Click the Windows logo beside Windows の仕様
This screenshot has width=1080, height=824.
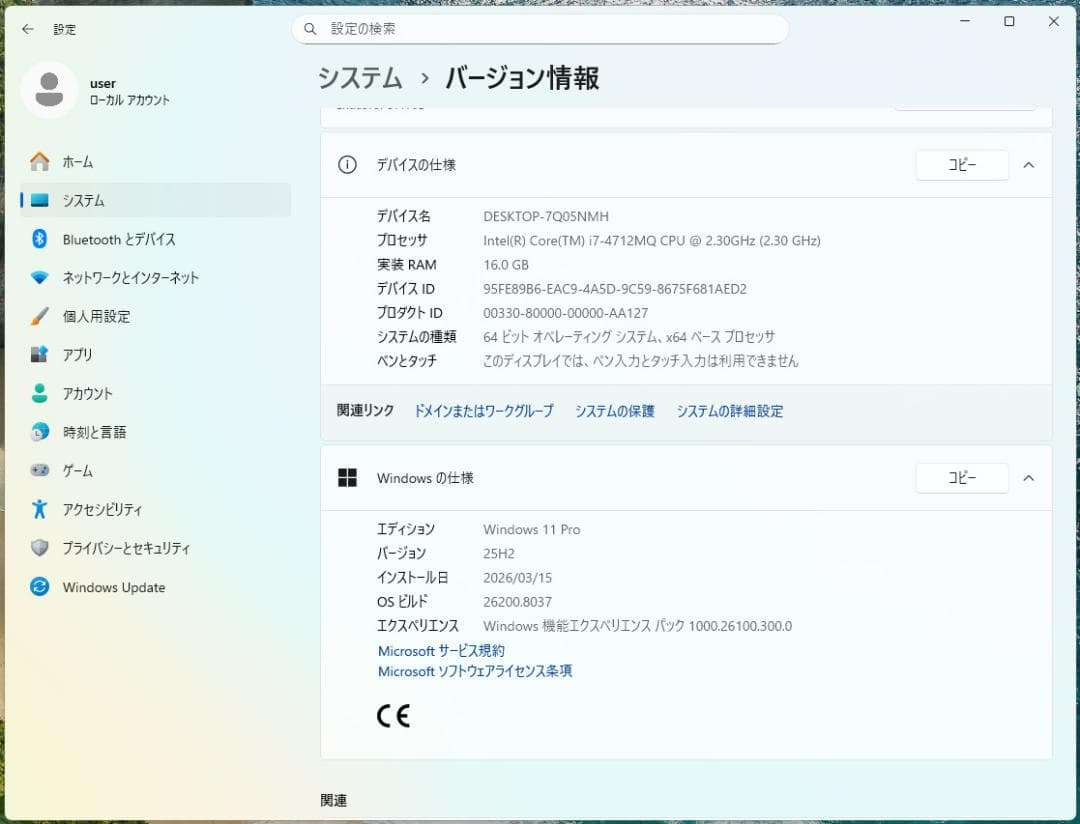(347, 477)
